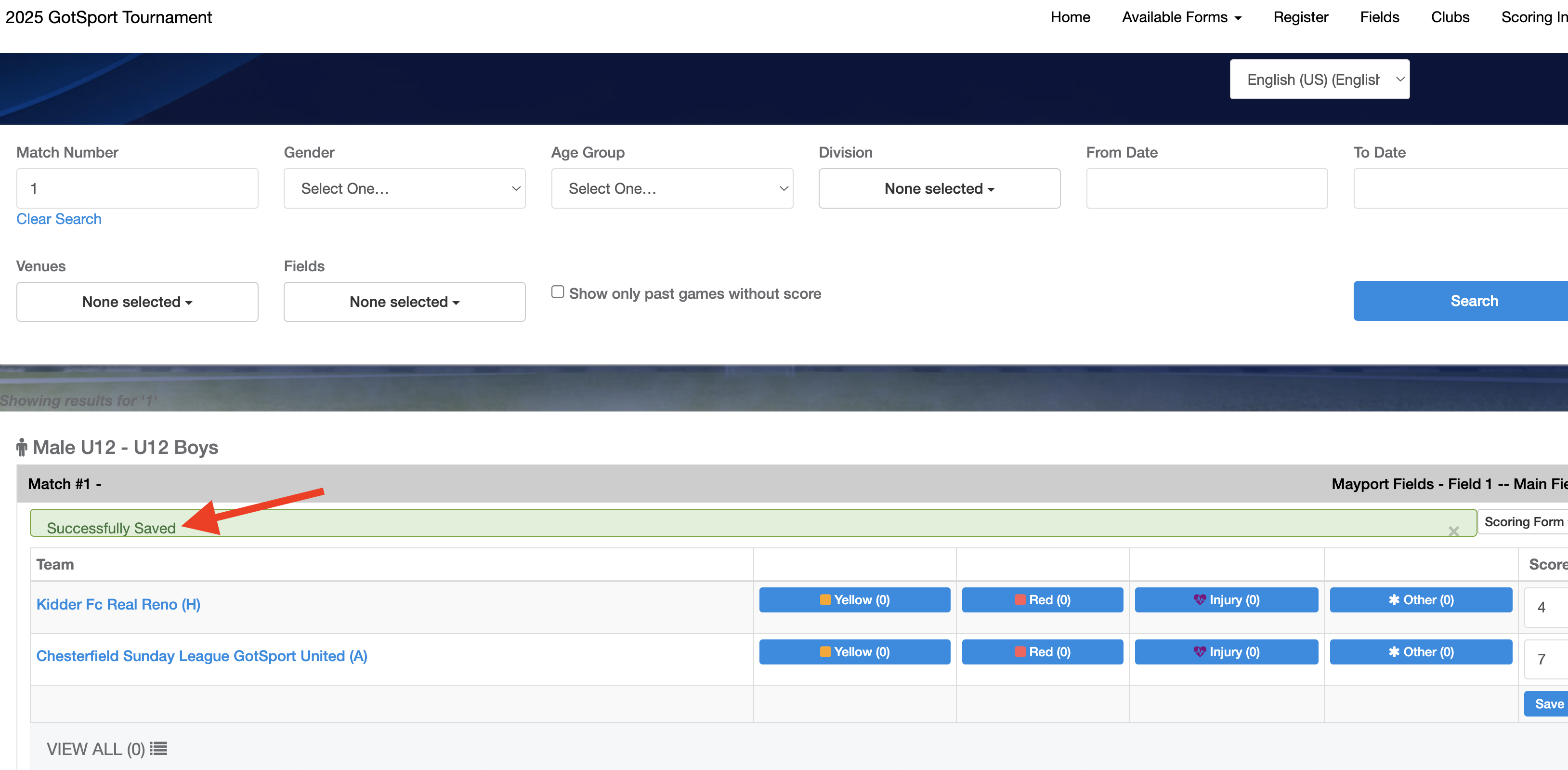This screenshot has height=770, width=1568.
Task: Add Red card for Chesterfield Sunday League team
Action: click(x=1042, y=652)
